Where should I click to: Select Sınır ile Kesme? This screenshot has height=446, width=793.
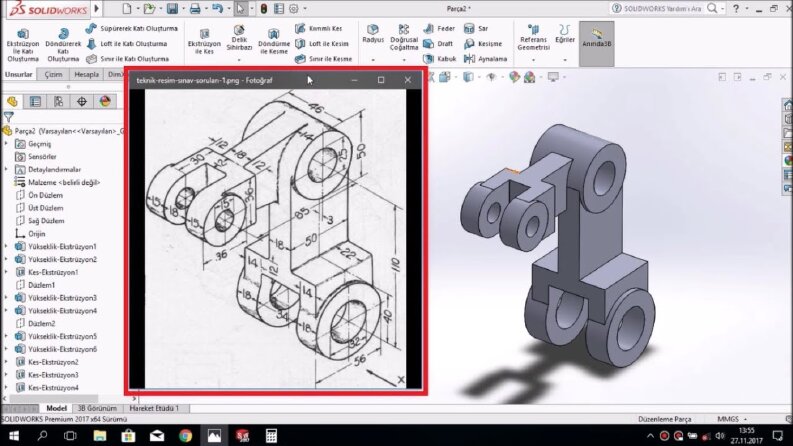tap(323, 59)
